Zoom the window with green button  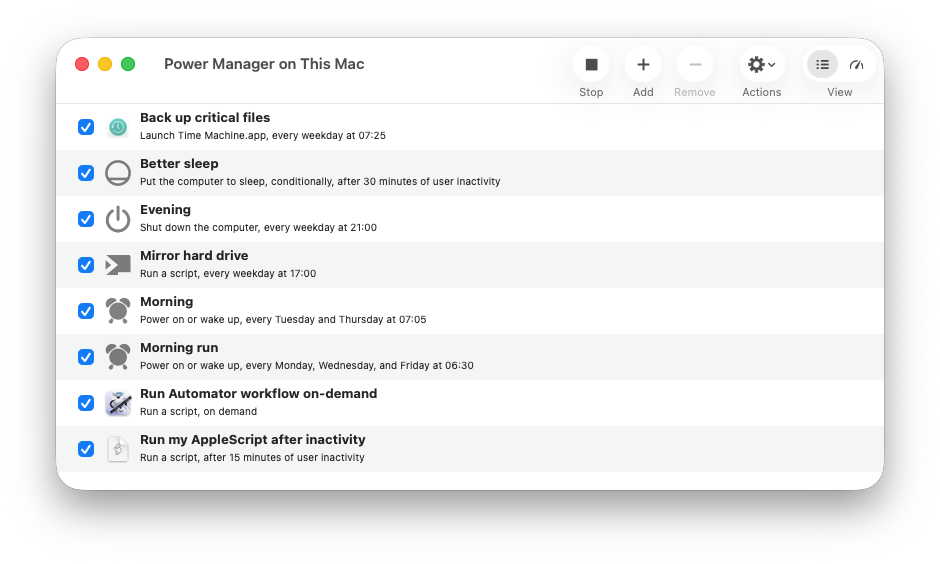(128, 64)
